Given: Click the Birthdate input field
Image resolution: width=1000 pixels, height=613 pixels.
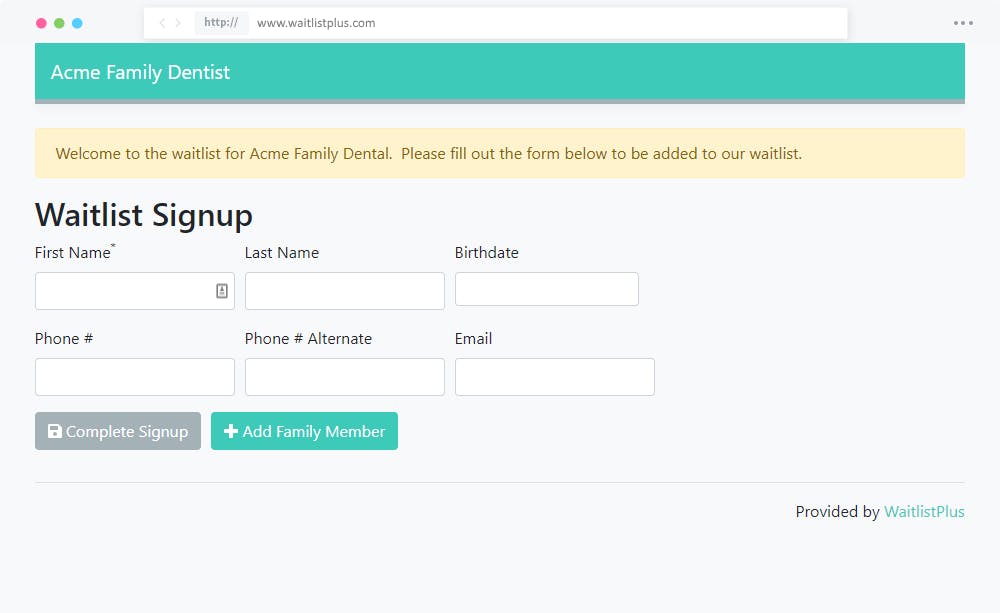Looking at the screenshot, I should [x=546, y=288].
